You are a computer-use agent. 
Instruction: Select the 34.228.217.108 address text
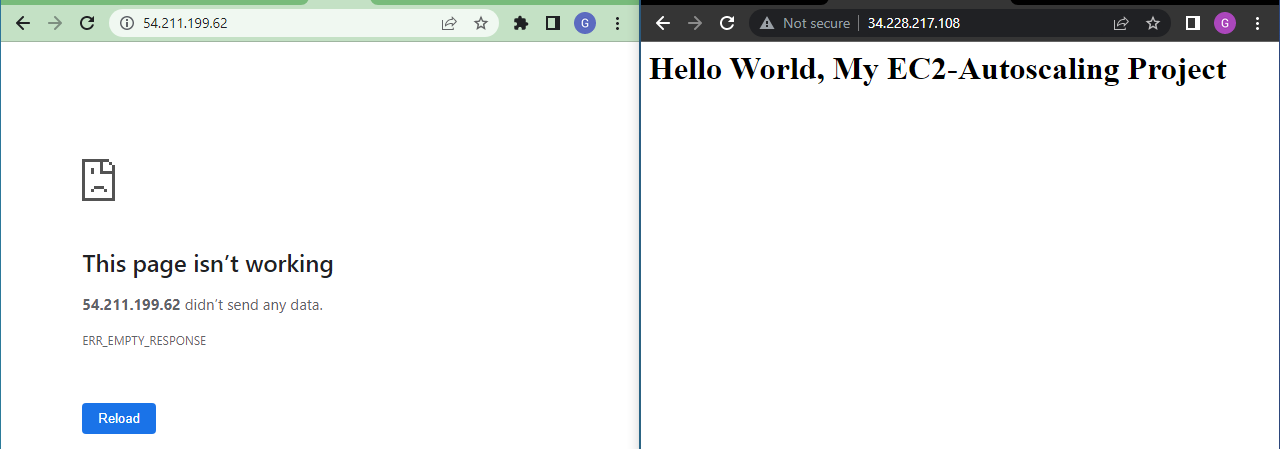[x=914, y=23]
